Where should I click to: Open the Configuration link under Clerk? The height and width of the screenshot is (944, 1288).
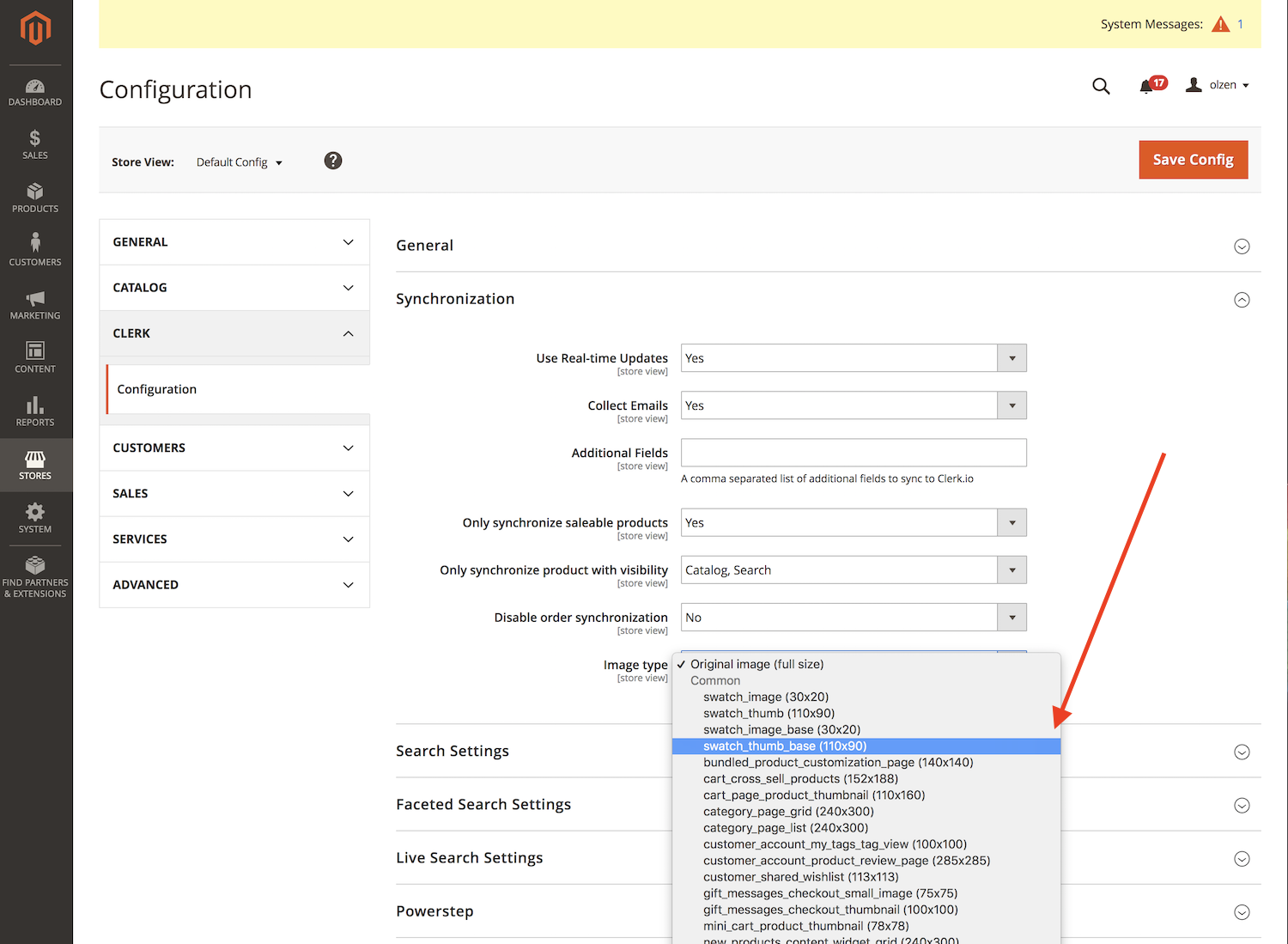coord(157,389)
